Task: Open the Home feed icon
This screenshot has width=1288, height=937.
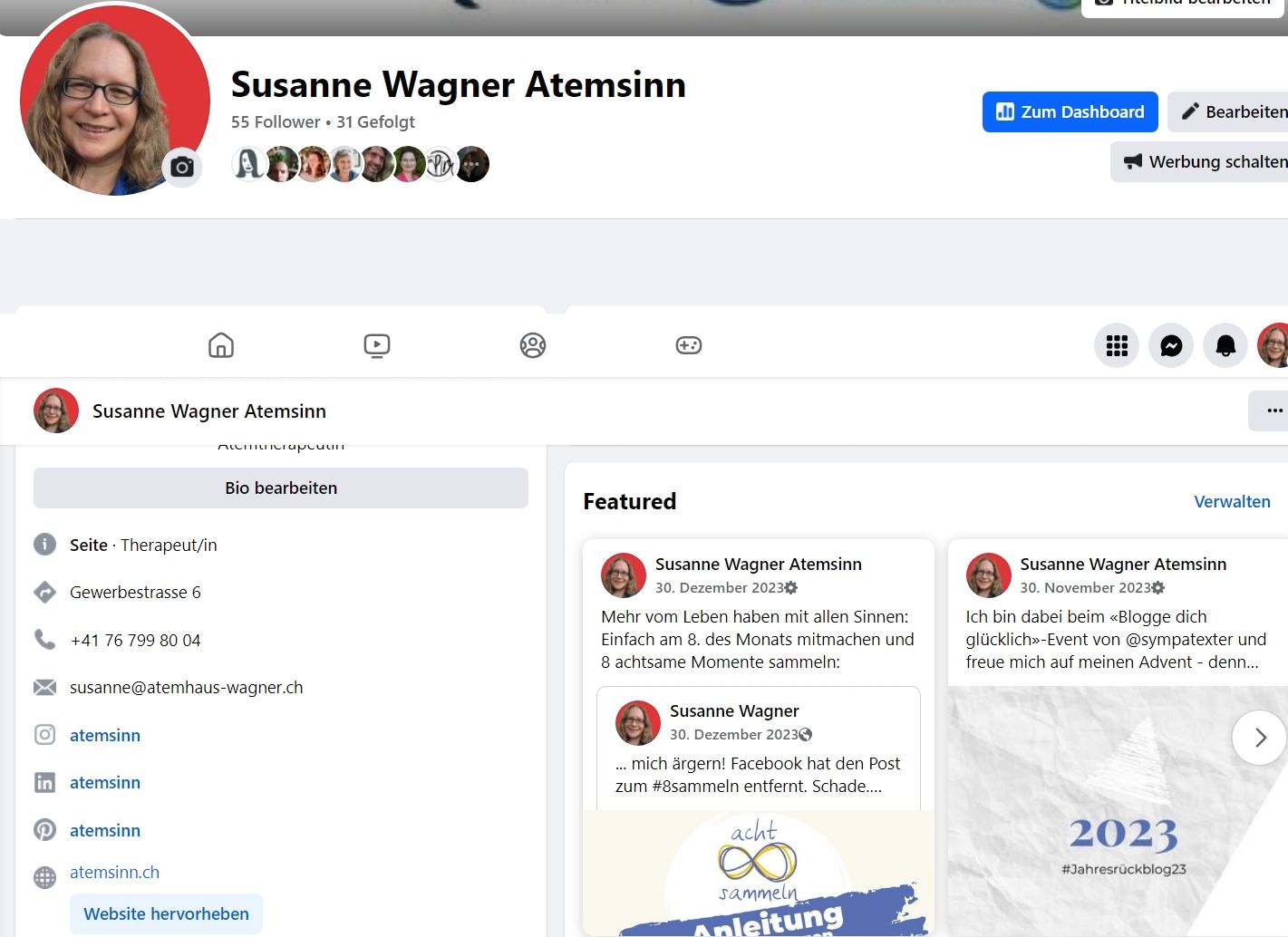Action: [x=221, y=345]
